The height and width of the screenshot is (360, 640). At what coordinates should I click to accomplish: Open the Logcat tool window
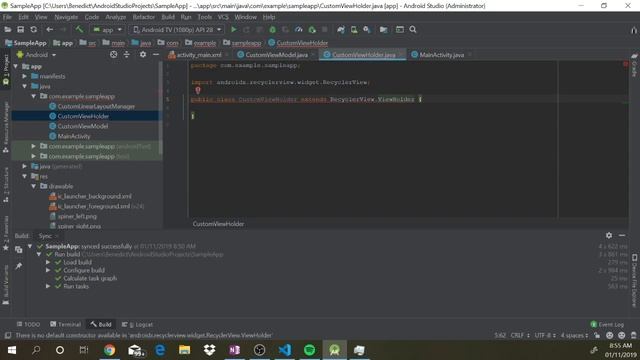pyautogui.click(x=138, y=324)
